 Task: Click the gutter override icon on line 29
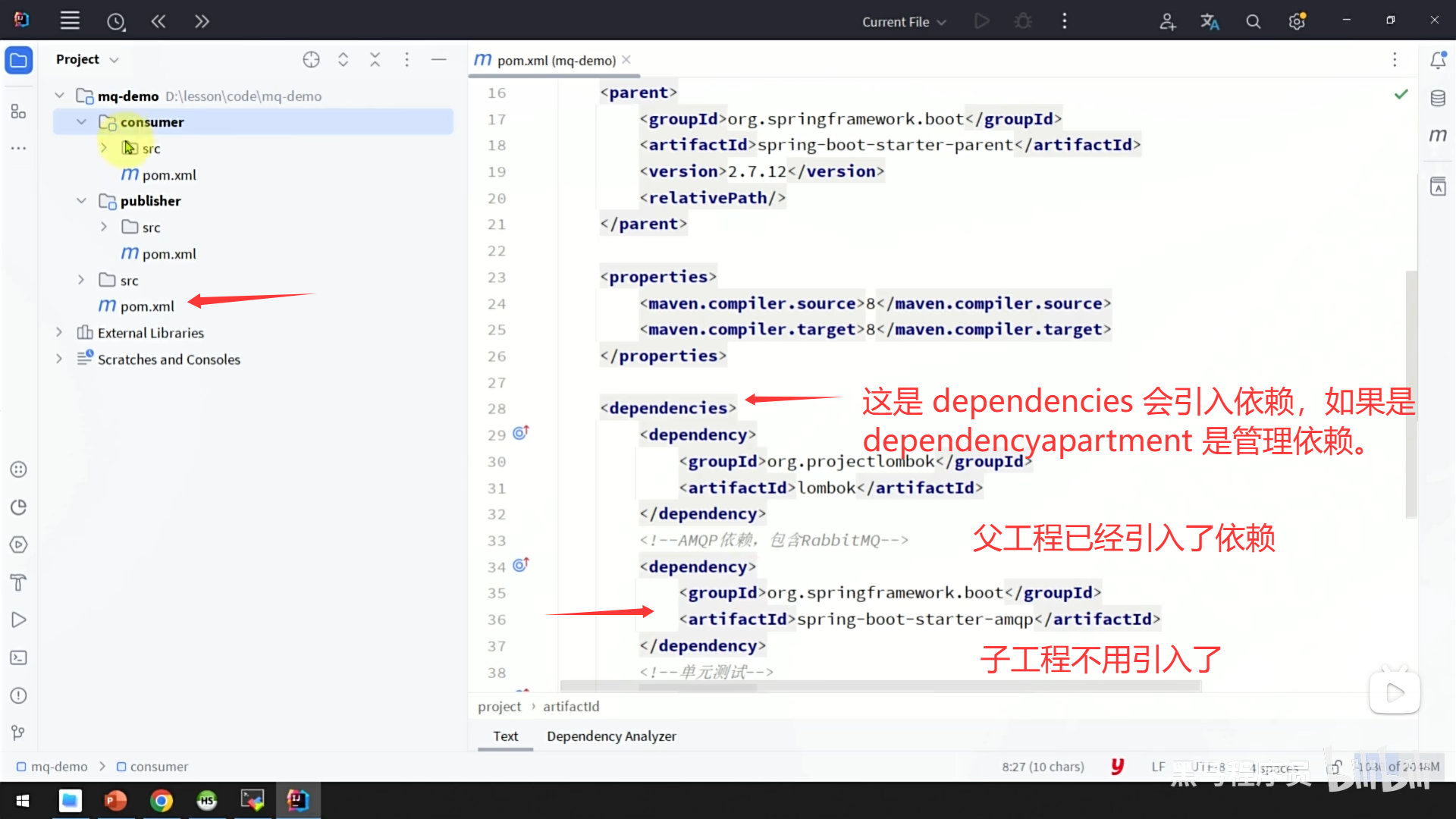click(x=520, y=433)
